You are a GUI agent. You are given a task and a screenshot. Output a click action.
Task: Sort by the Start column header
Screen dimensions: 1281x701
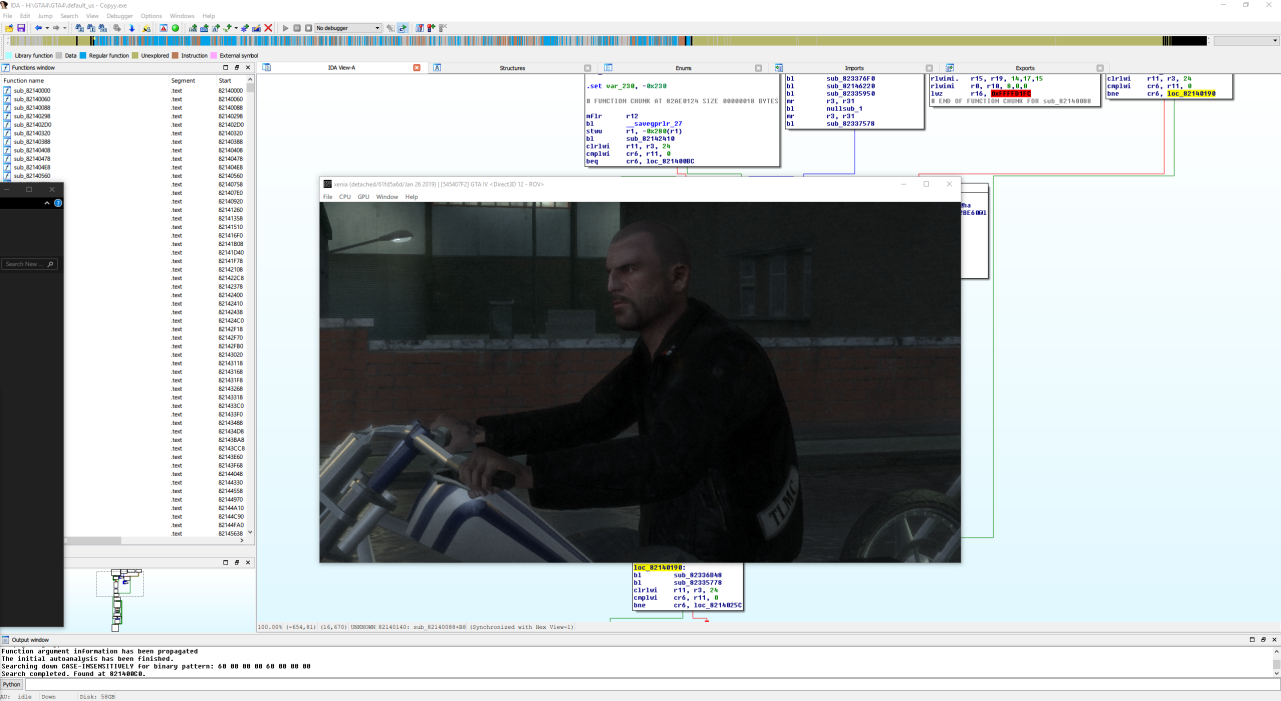coord(225,80)
